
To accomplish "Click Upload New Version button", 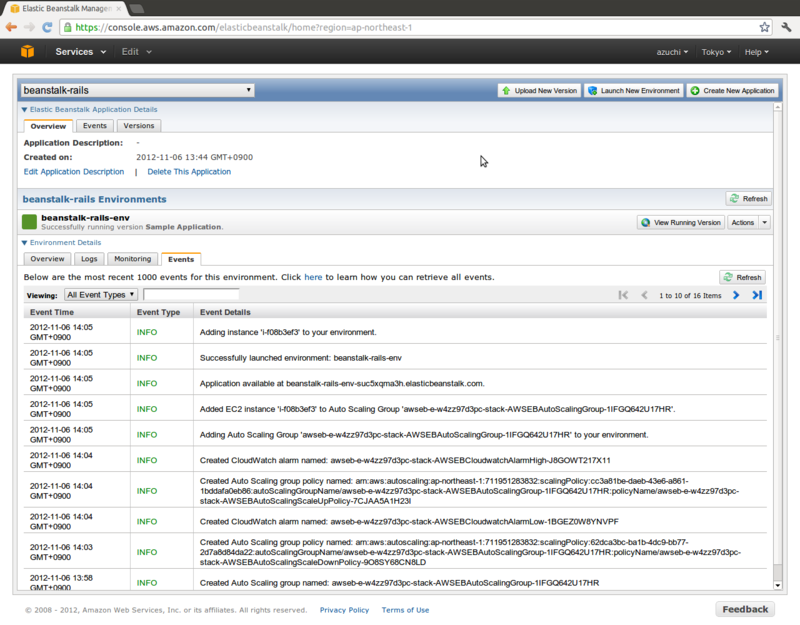I will [539, 90].
